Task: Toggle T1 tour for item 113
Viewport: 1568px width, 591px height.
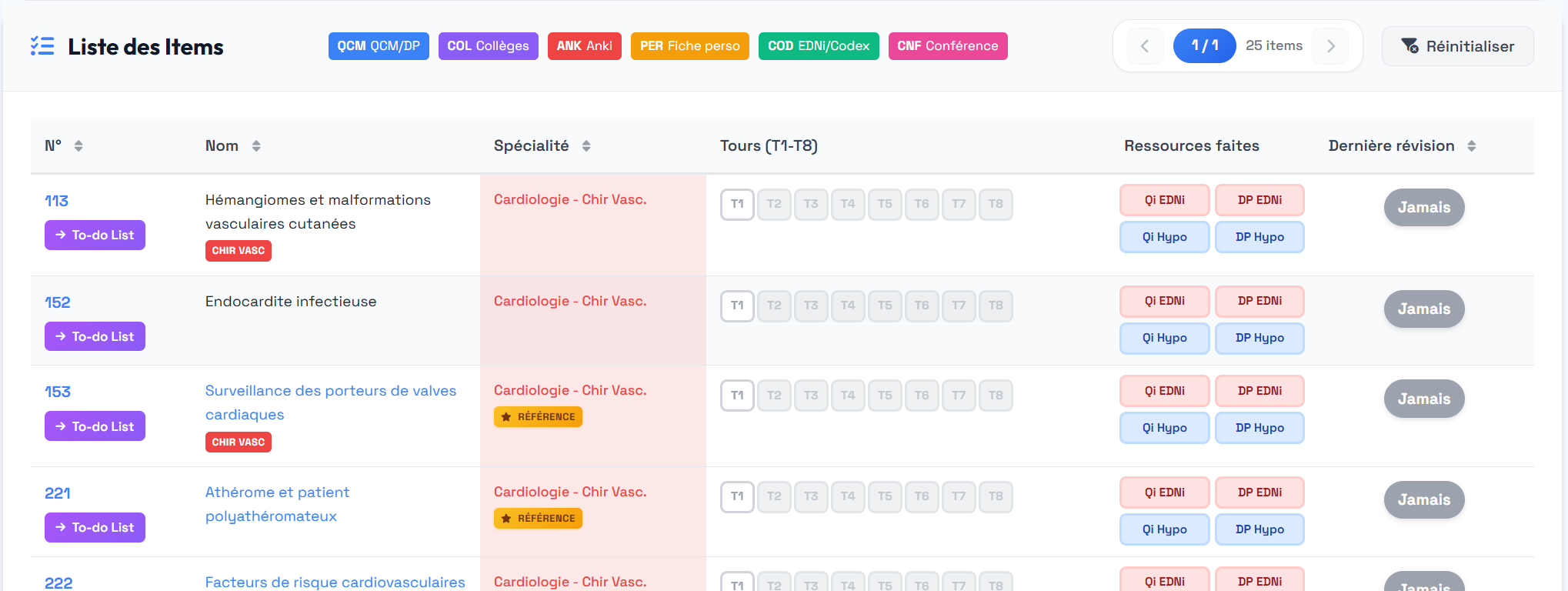Action: 737,205
